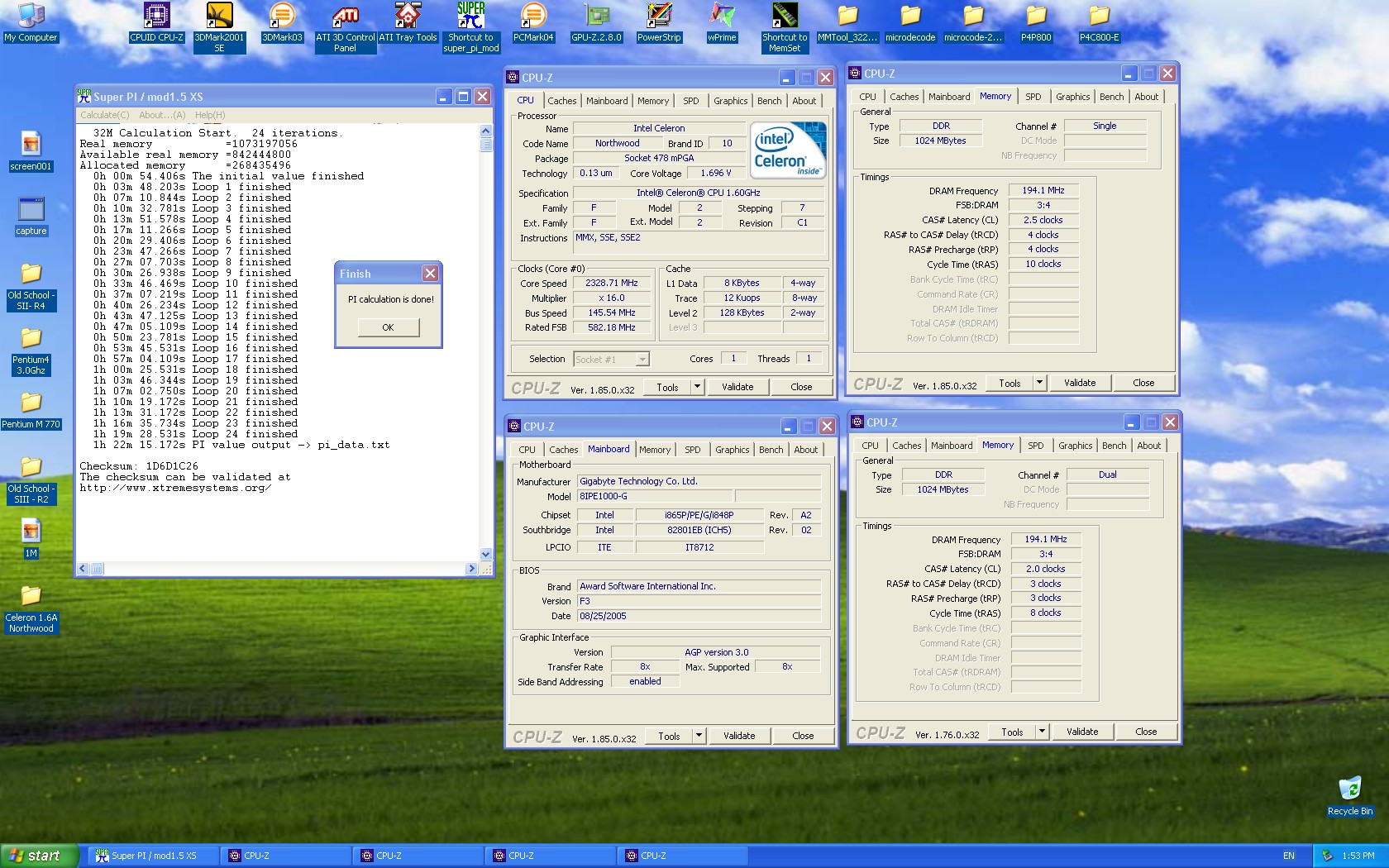
Task: Close the Finish dialog with X
Action: (430, 273)
